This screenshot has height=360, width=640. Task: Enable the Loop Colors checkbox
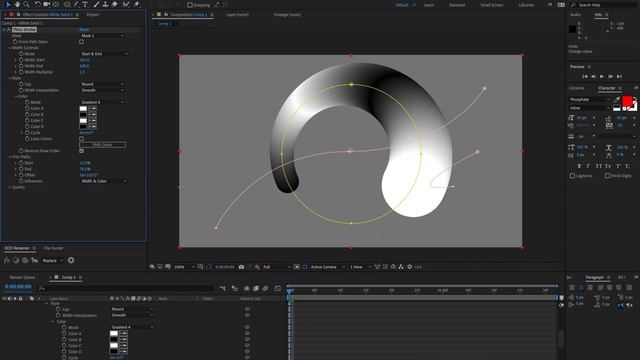pos(82,139)
